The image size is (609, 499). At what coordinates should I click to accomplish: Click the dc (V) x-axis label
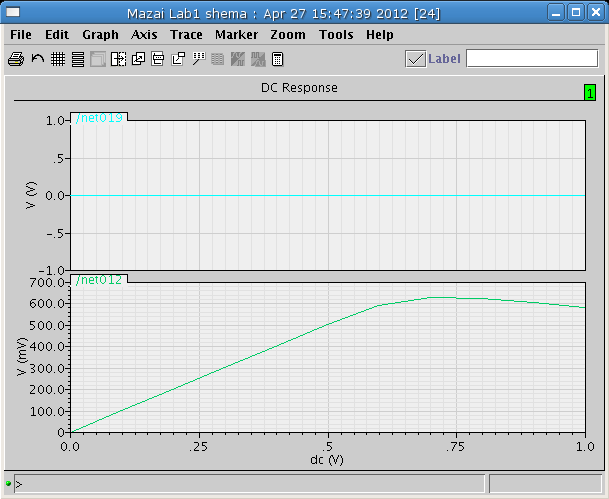(327, 460)
